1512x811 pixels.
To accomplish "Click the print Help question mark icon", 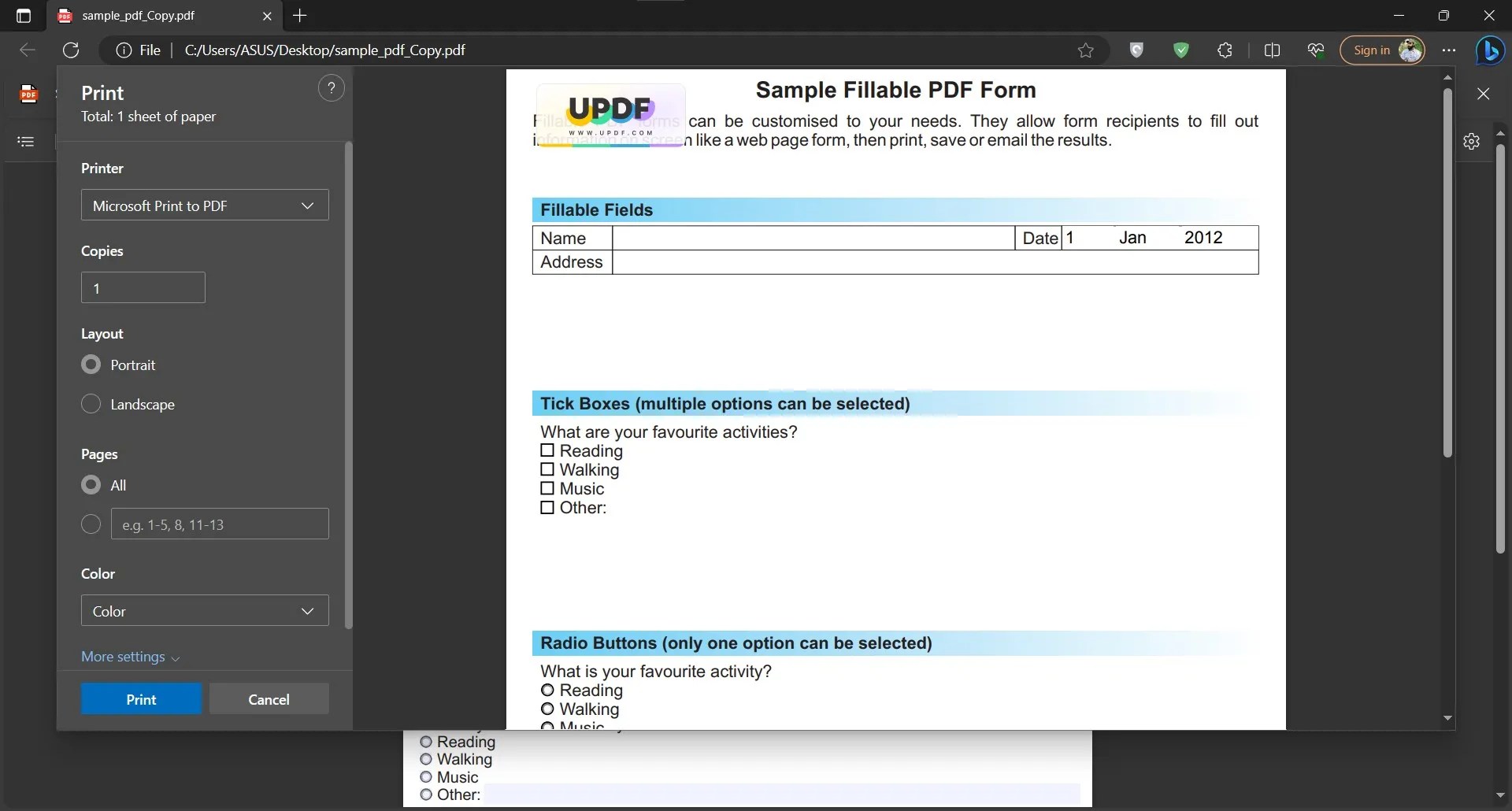I will (332, 87).
